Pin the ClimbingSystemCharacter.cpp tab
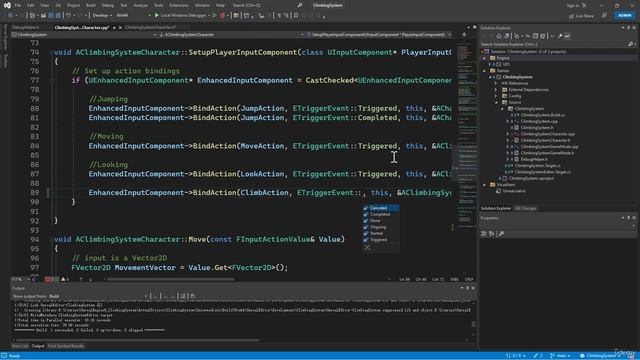Viewport: 640px width, 360px height. click(114, 27)
